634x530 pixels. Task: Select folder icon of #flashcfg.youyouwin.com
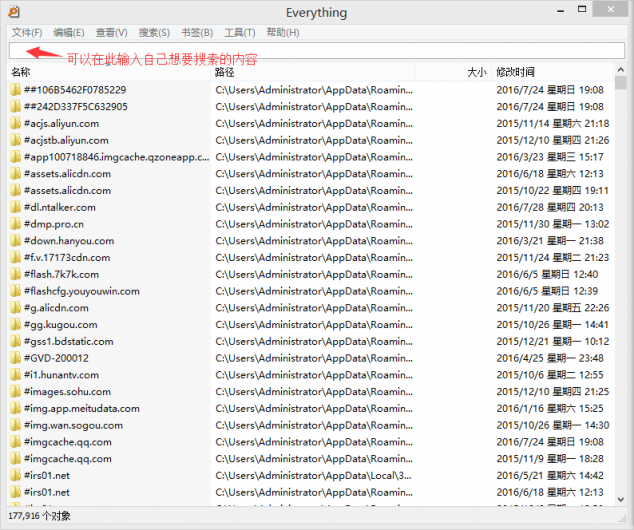[15, 291]
